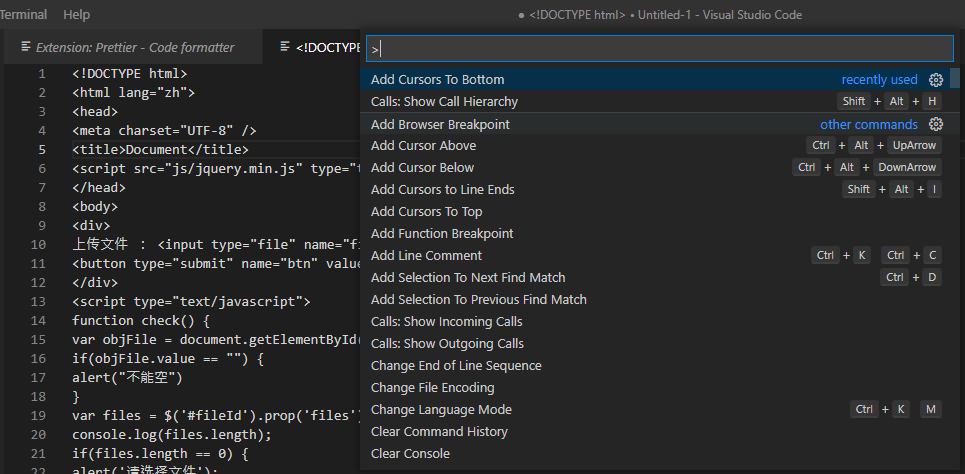Click gear icon beside Add Cursors To Bottom
This screenshot has width=965, height=474.
click(936, 80)
